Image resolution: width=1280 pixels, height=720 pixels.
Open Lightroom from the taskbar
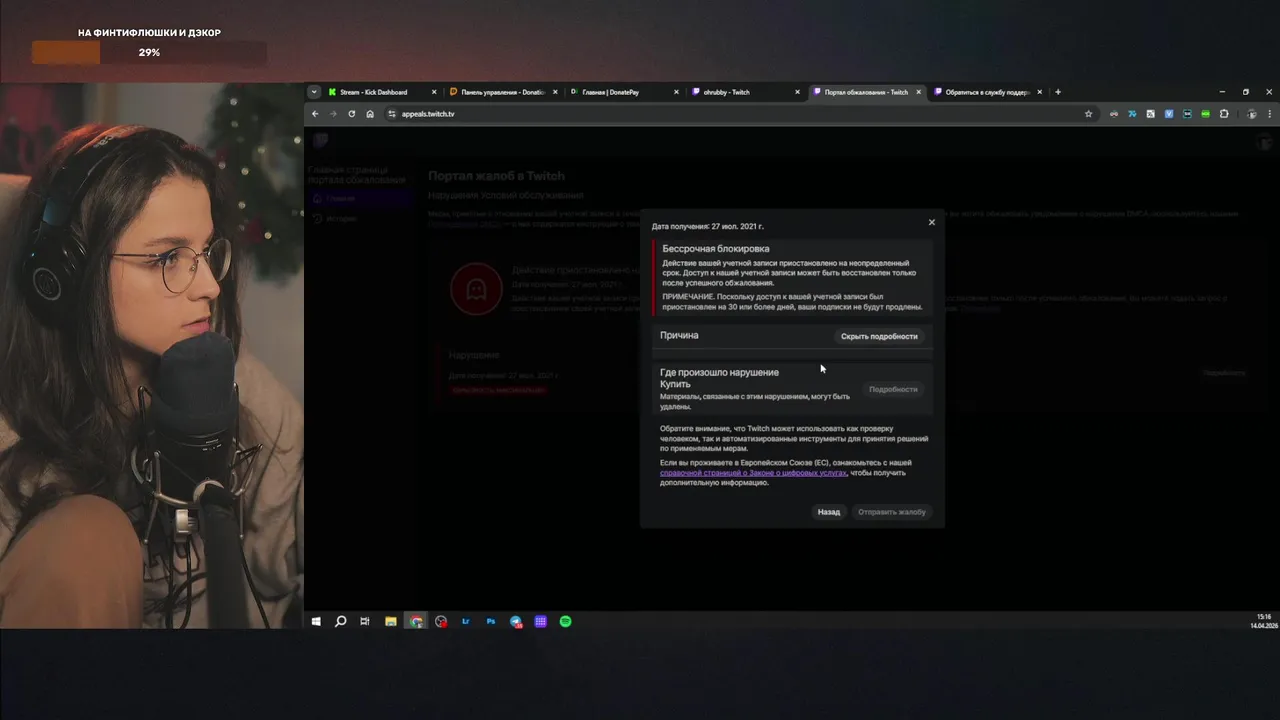[x=466, y=621]
